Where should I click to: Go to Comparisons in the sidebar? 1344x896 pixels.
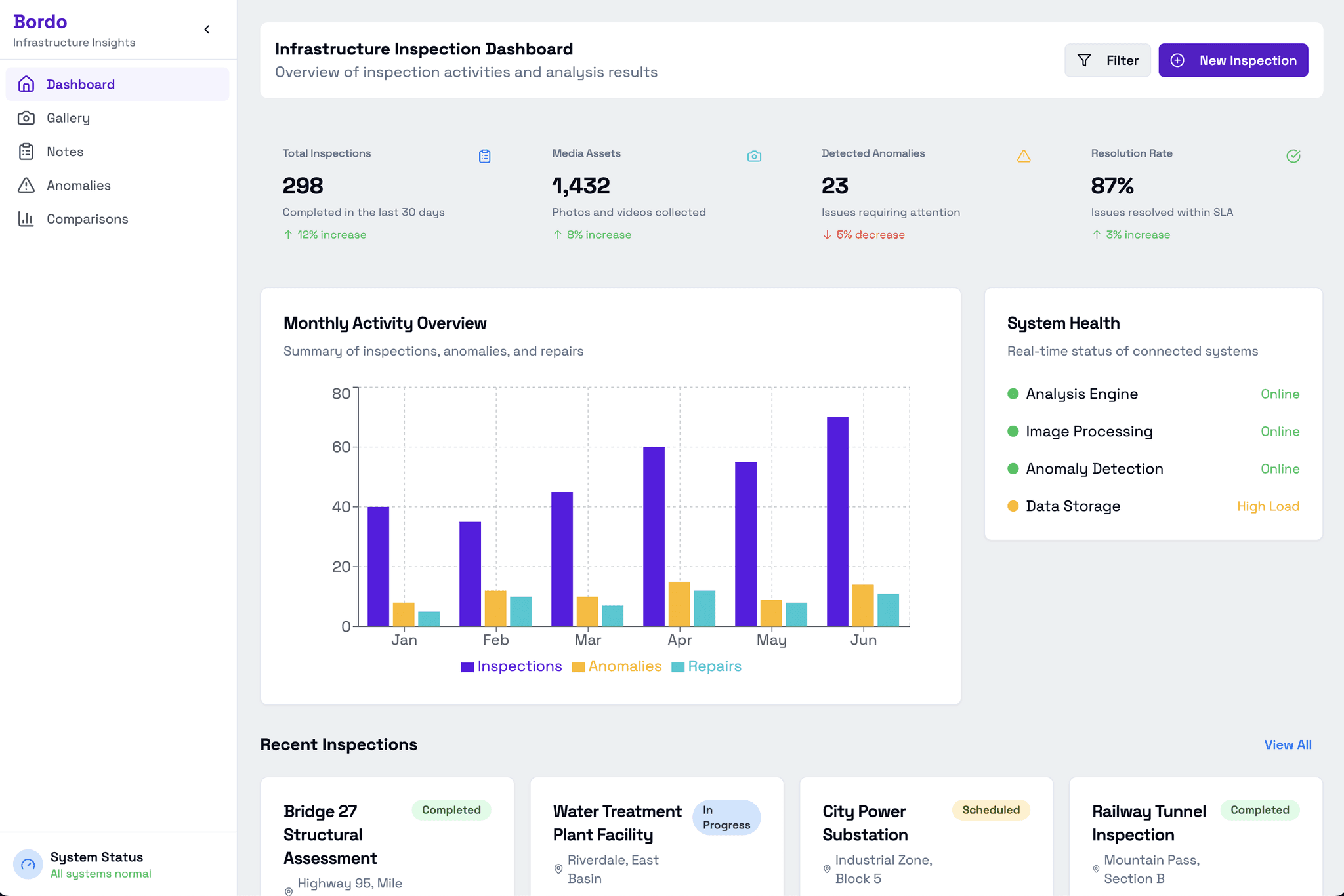click(87, 219)
